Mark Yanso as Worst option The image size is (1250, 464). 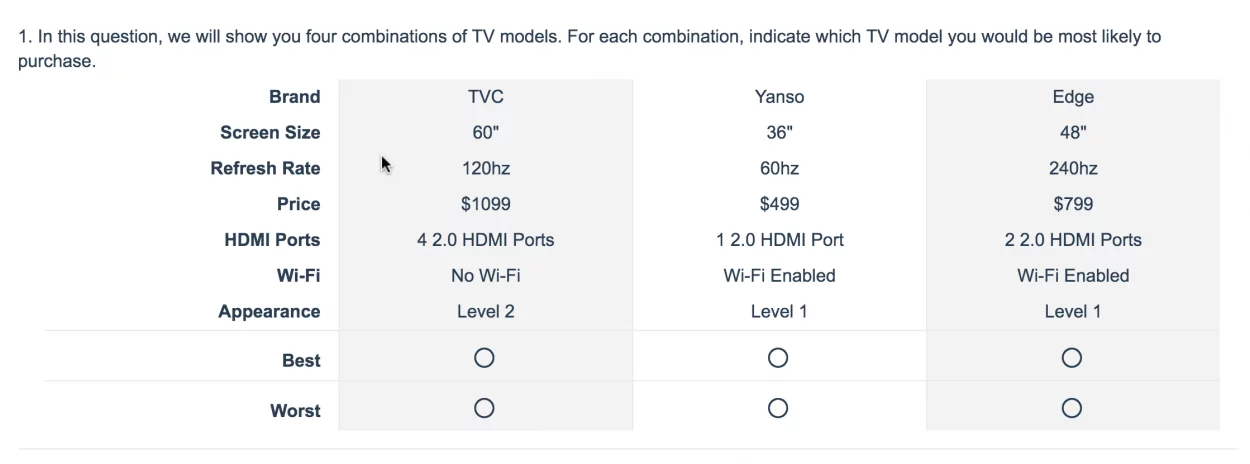click(778, 408)
